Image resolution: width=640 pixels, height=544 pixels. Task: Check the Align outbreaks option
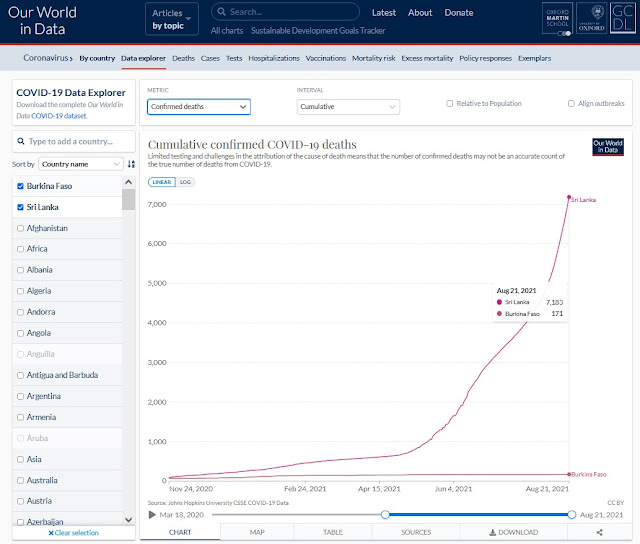tap(571, 103)
